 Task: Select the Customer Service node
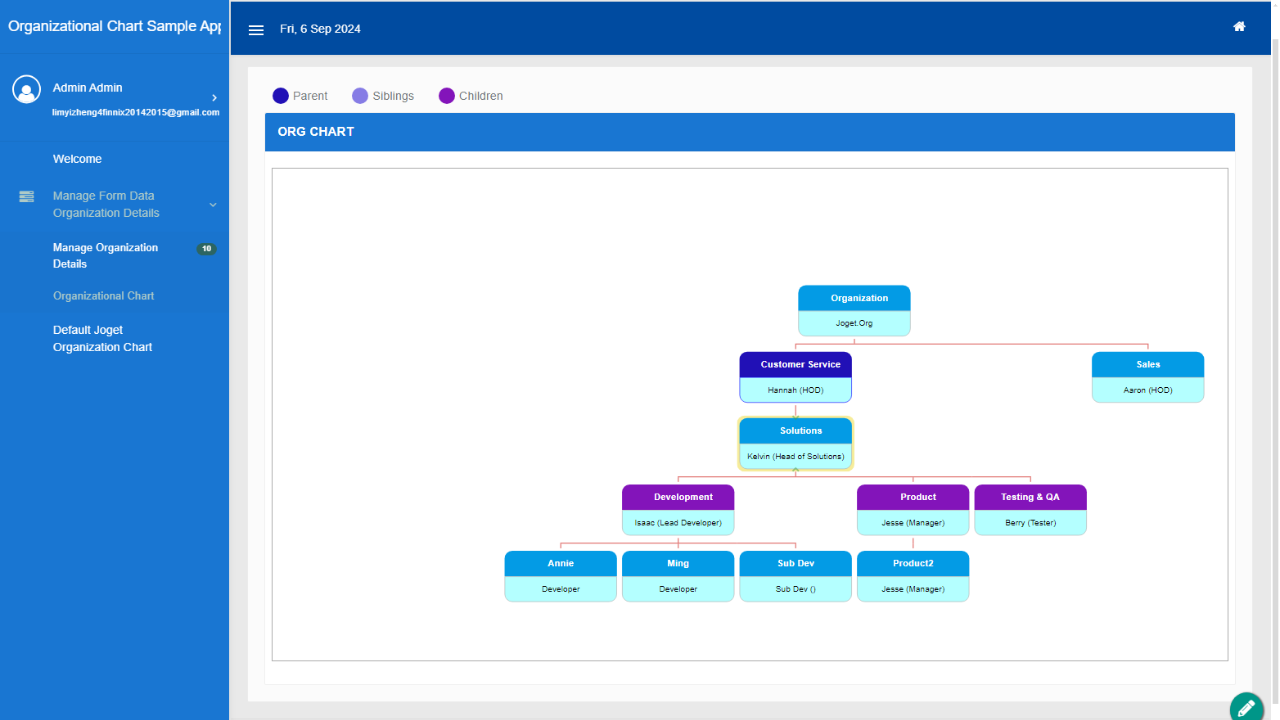tap(796, 377)
